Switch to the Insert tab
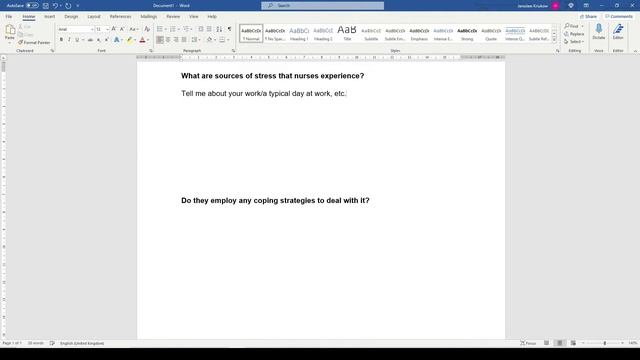Image resolution: width=640 pixels, height=360 pixels. click(49, 17)
